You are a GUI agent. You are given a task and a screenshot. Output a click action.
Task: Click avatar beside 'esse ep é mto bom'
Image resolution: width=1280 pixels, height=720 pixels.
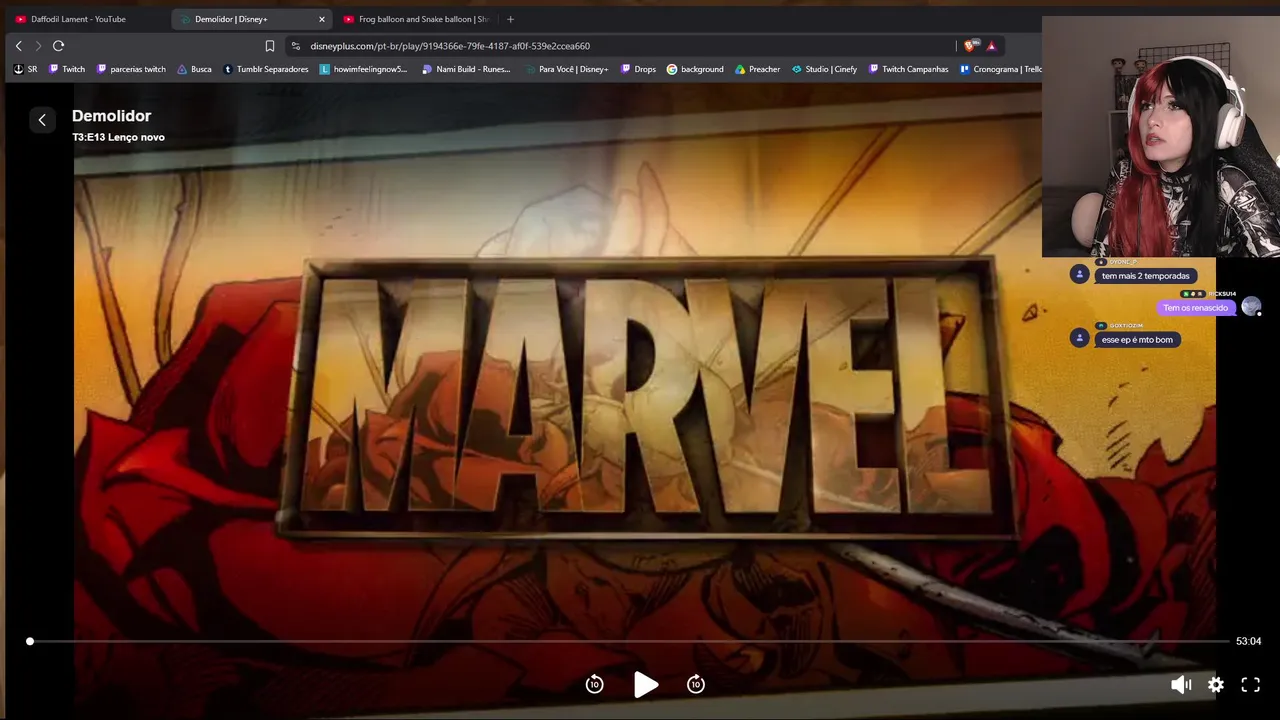pos(1079,338)
